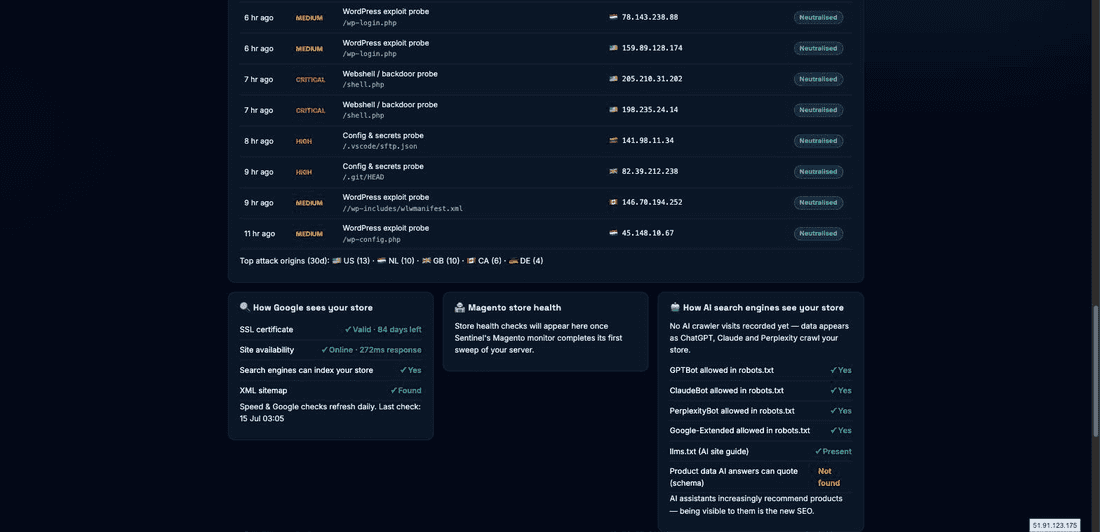
Task: Click the PerplexityBot allowed in robots.txt row
Action: click(760, 411)
